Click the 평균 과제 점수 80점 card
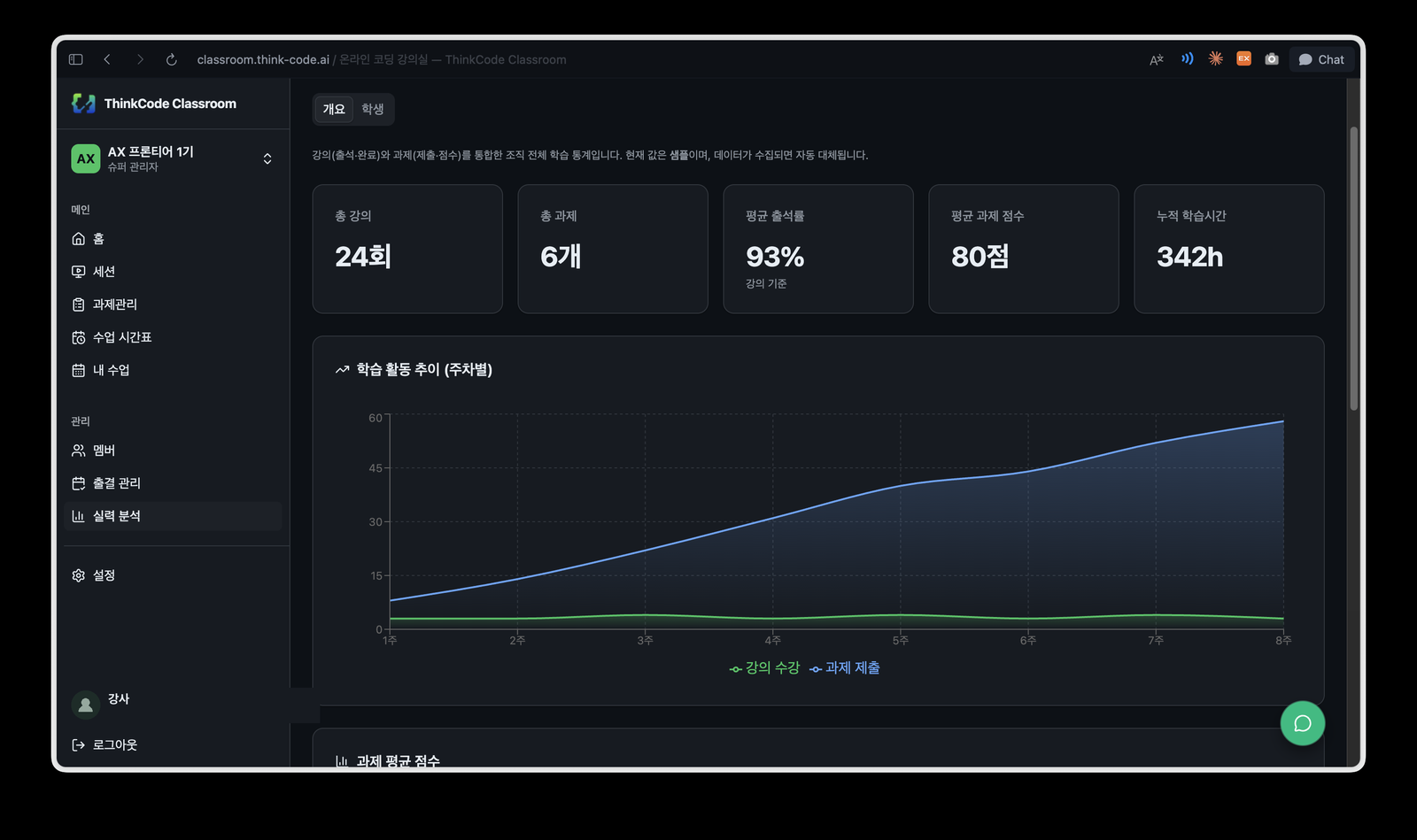The width and height of the screenshot is (1417, 840). point(1024,249)
